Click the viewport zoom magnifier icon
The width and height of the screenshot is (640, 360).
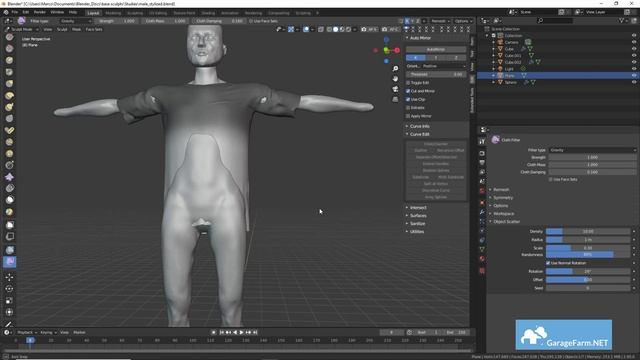(x=395, y=69)
